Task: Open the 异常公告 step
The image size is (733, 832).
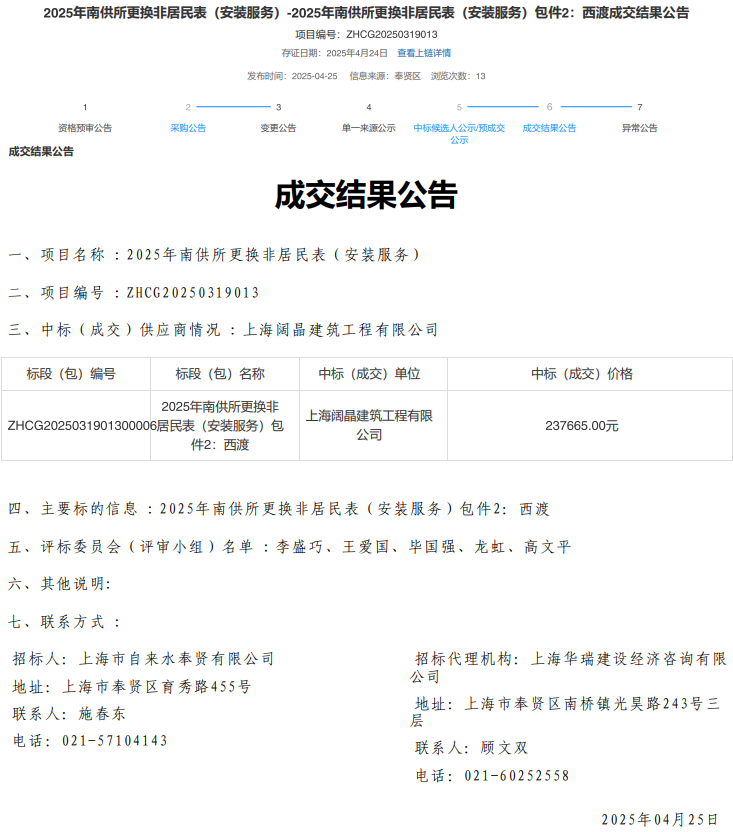Action: pos(639,128)
